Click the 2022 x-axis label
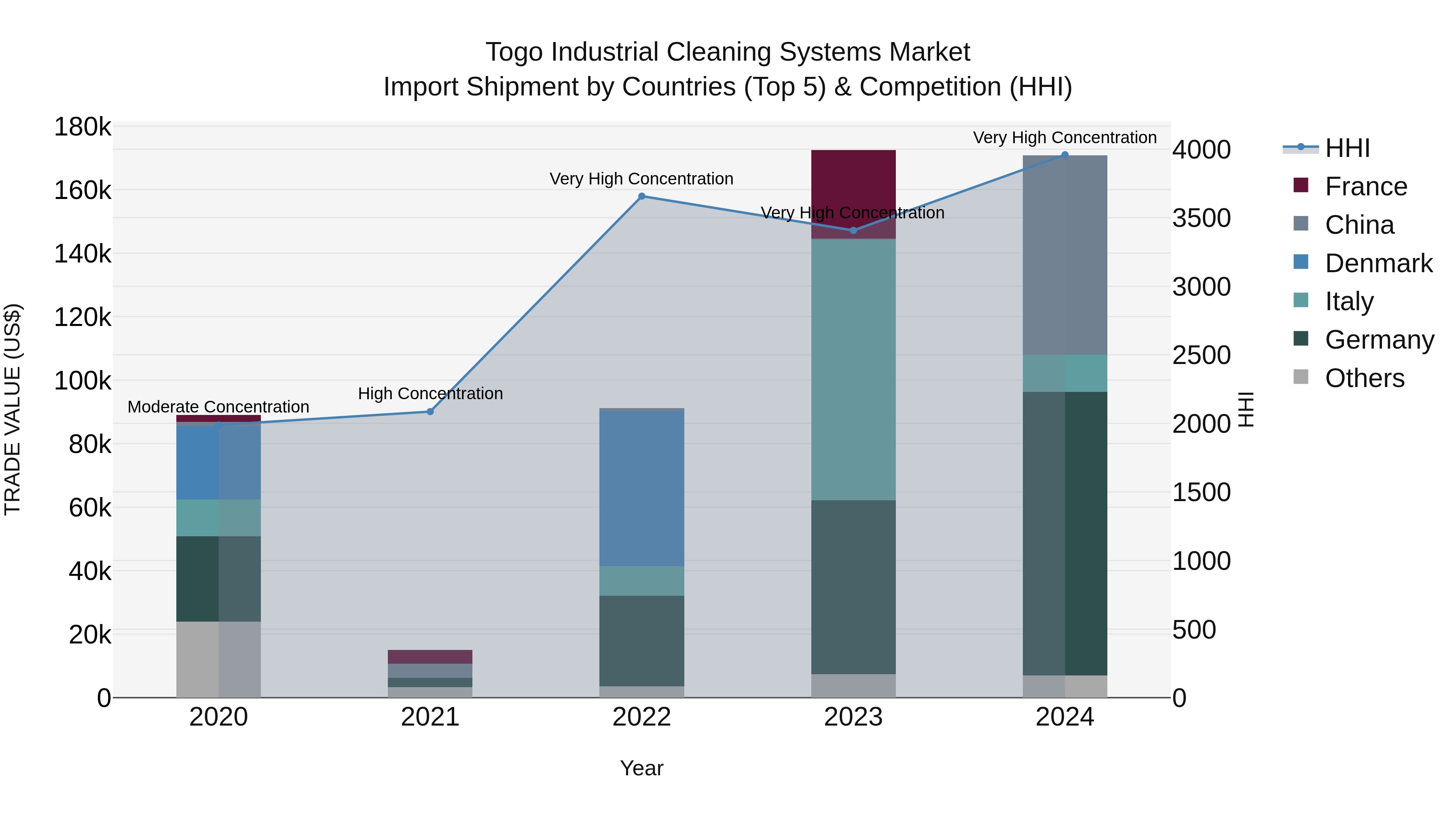Viewport: 1456px width, 819px height. (x=641, y=717)
